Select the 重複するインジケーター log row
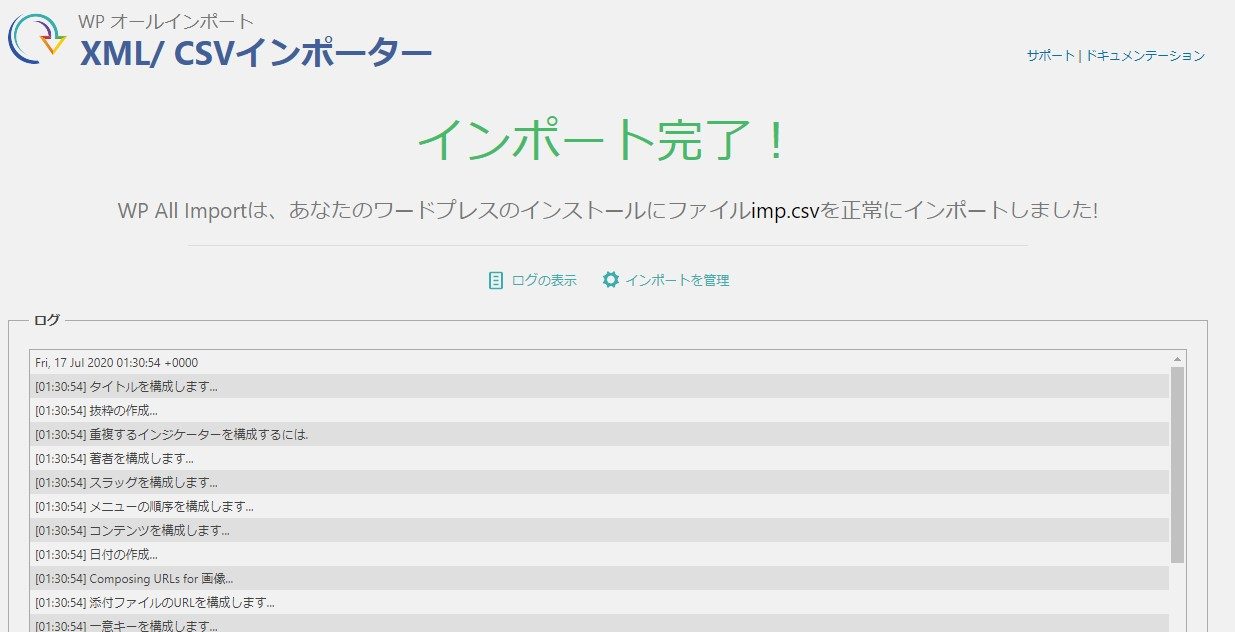The height and width of the screenshot is (632, 1235). (x=599, y=434)
